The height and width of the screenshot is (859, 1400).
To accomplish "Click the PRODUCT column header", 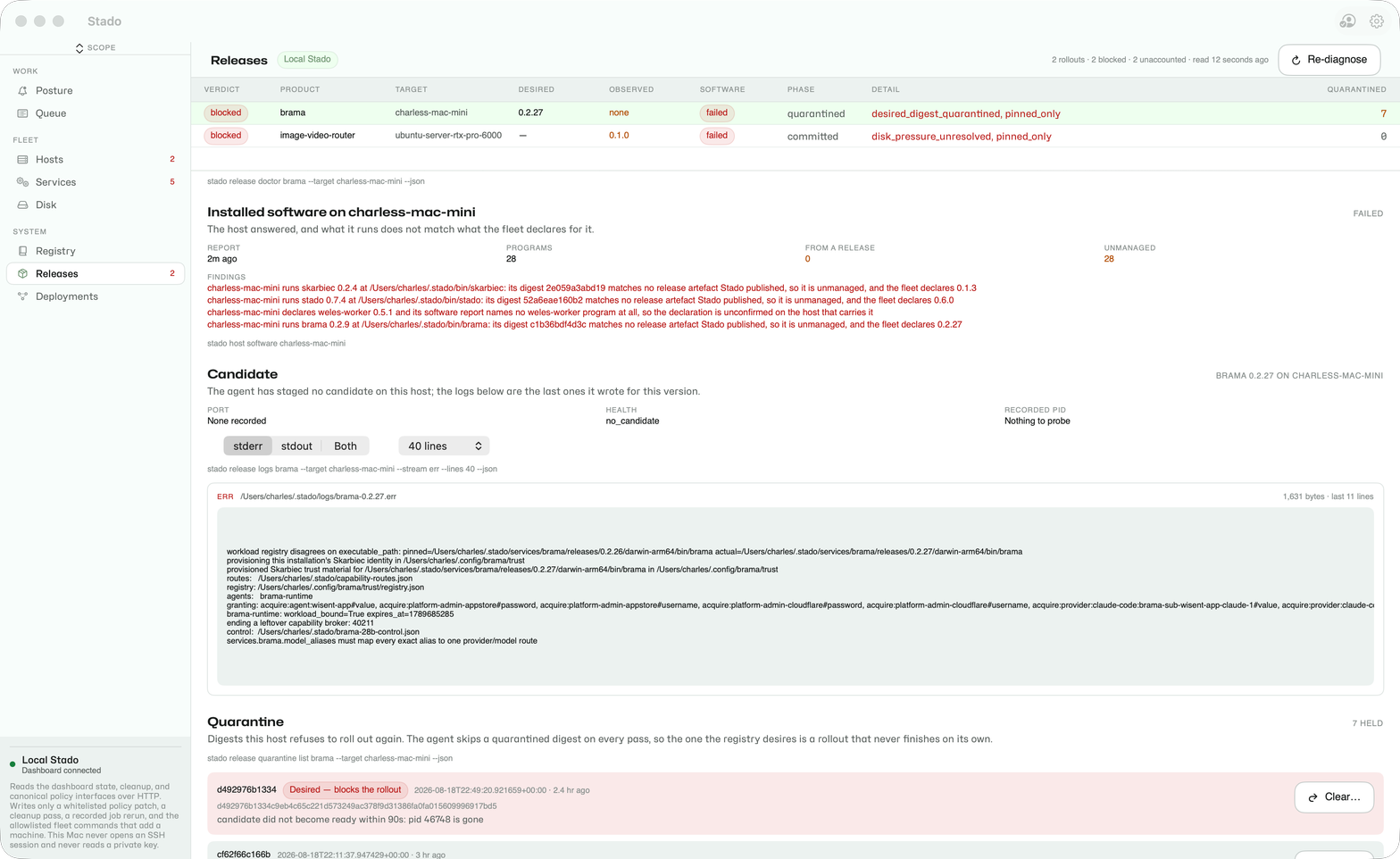I will [x=300, y=89].
